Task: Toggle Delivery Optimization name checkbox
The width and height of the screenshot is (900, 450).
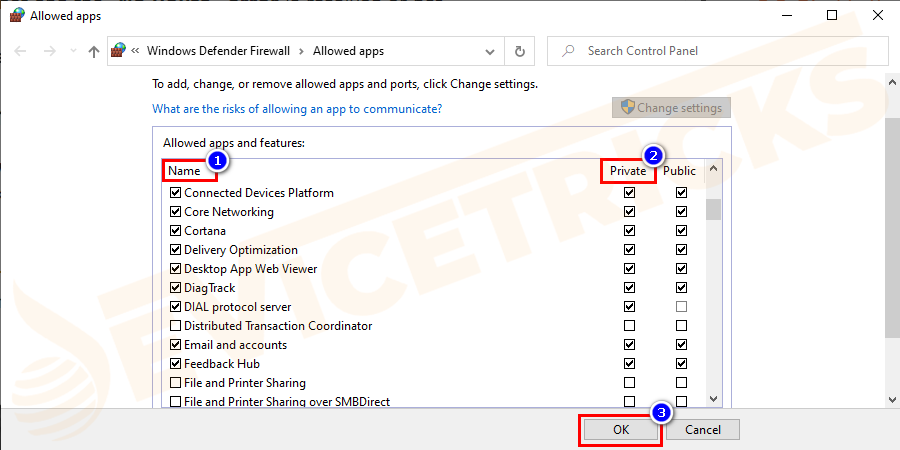Action: (176, 250)
